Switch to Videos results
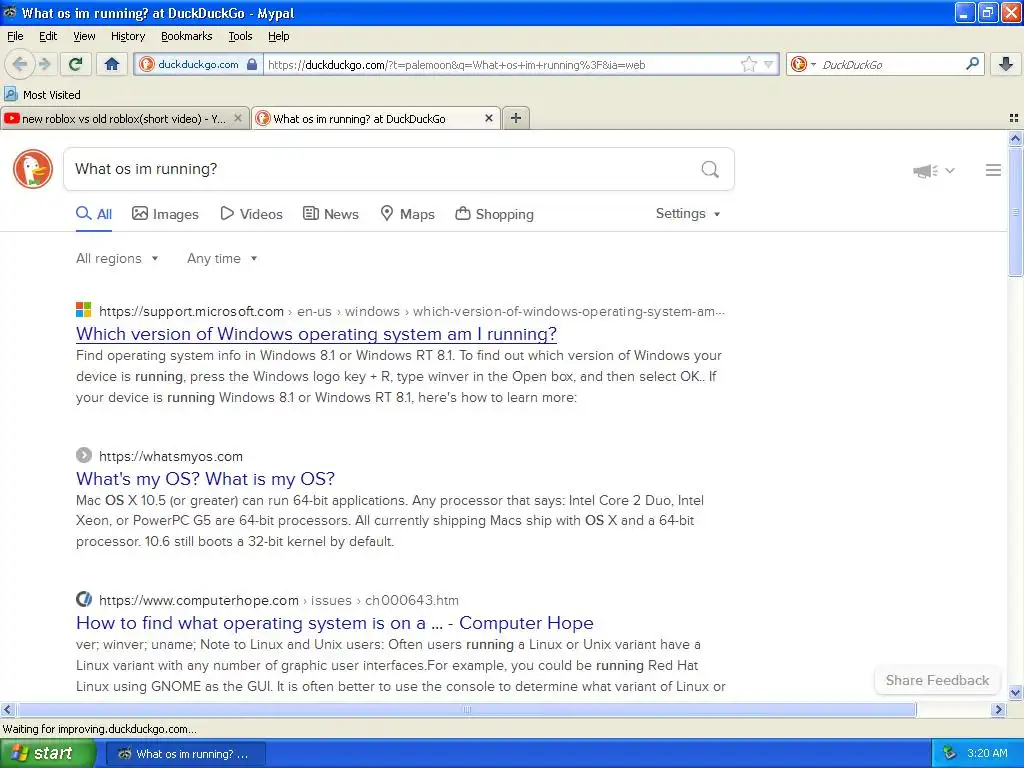Viewport: 1024px width, 768px height. tap(251, 214)
